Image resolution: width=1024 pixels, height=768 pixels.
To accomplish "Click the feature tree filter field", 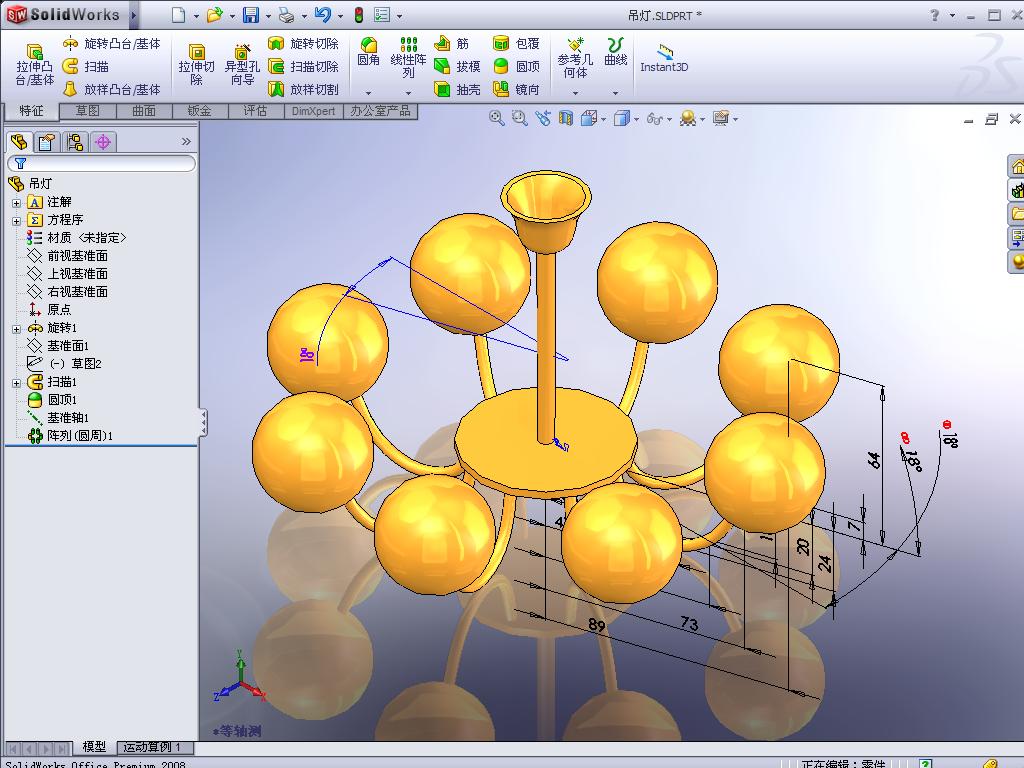I will [x=101, y=163].
